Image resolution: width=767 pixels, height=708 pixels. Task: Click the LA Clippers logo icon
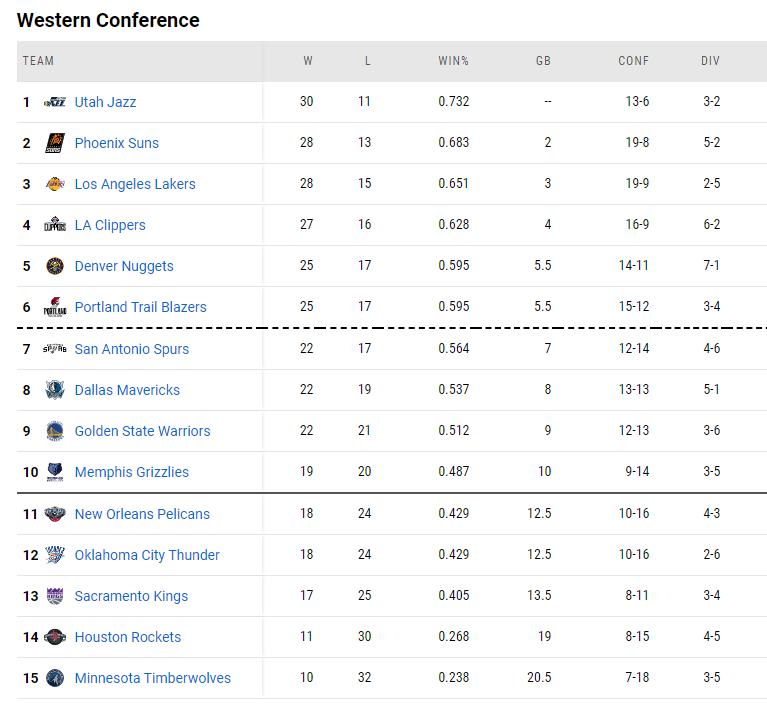click(x=55, y=225)
